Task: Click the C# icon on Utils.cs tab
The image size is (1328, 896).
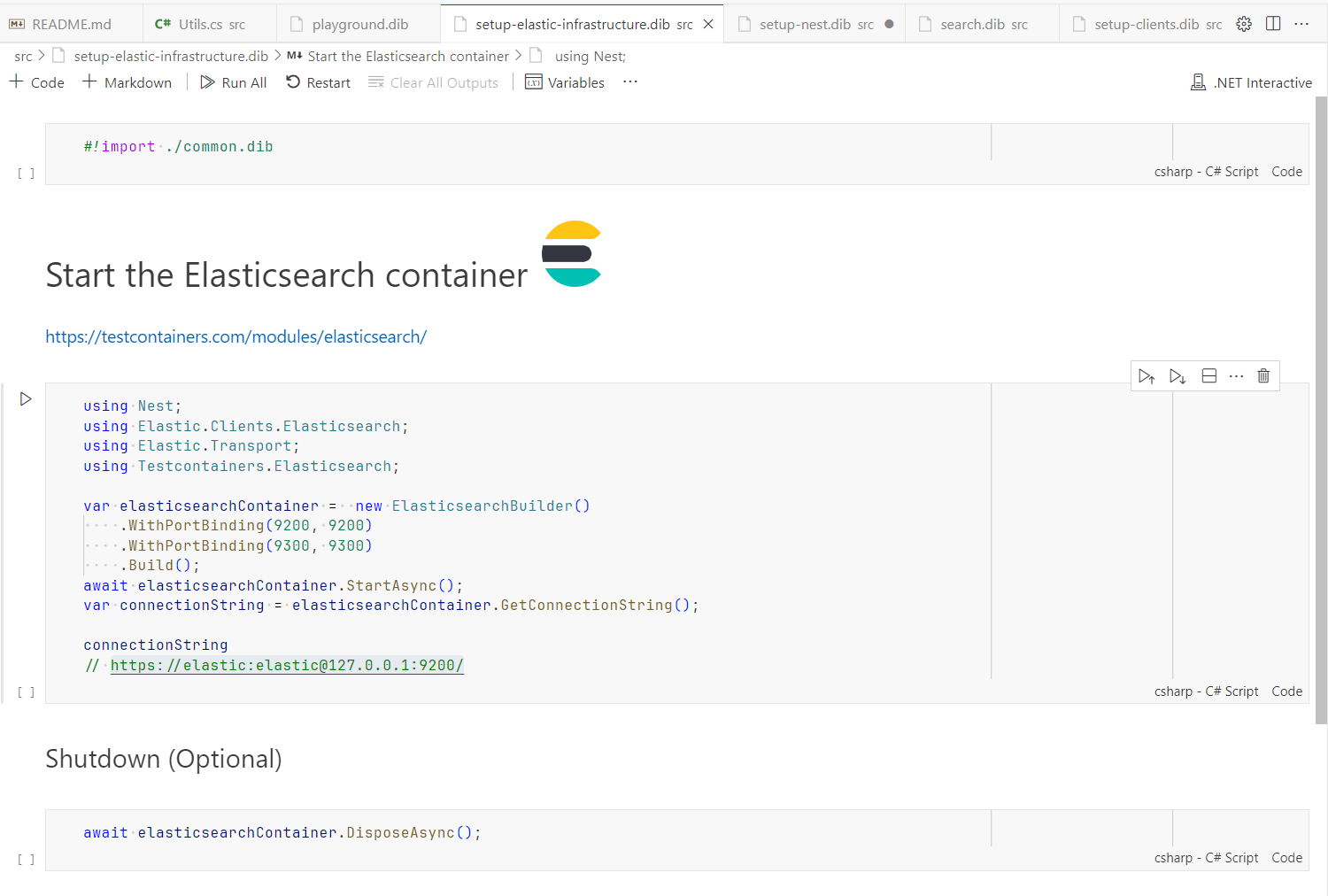Action: tap(163, 24)
